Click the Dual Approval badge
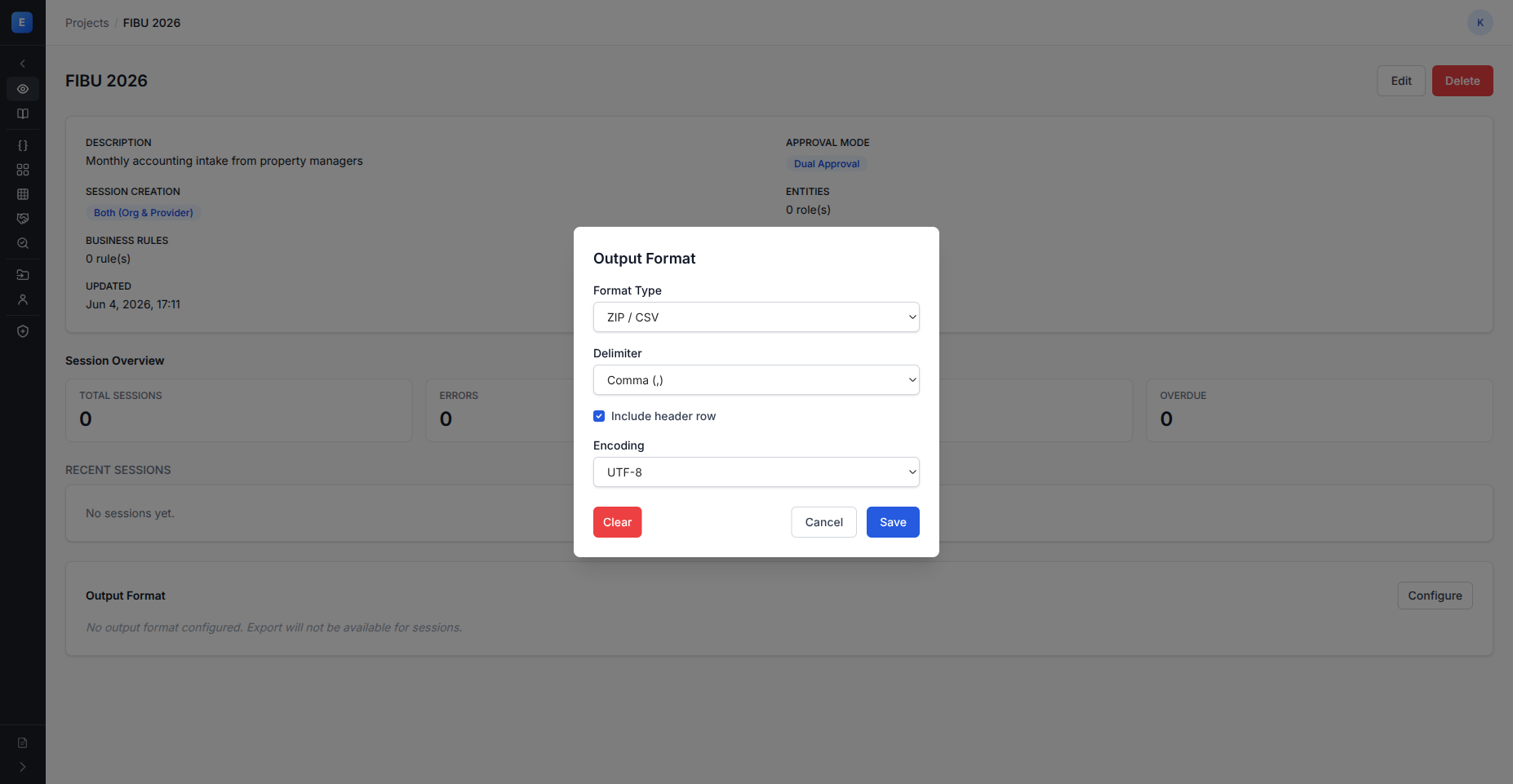The image size is (1513, 784). [x=827, y=164]
